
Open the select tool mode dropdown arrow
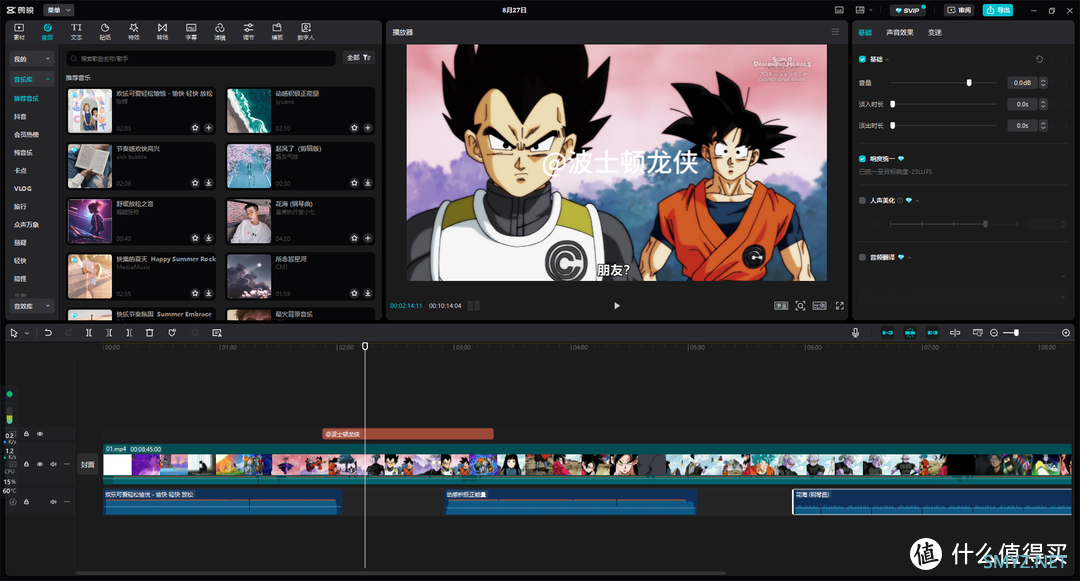27,333
